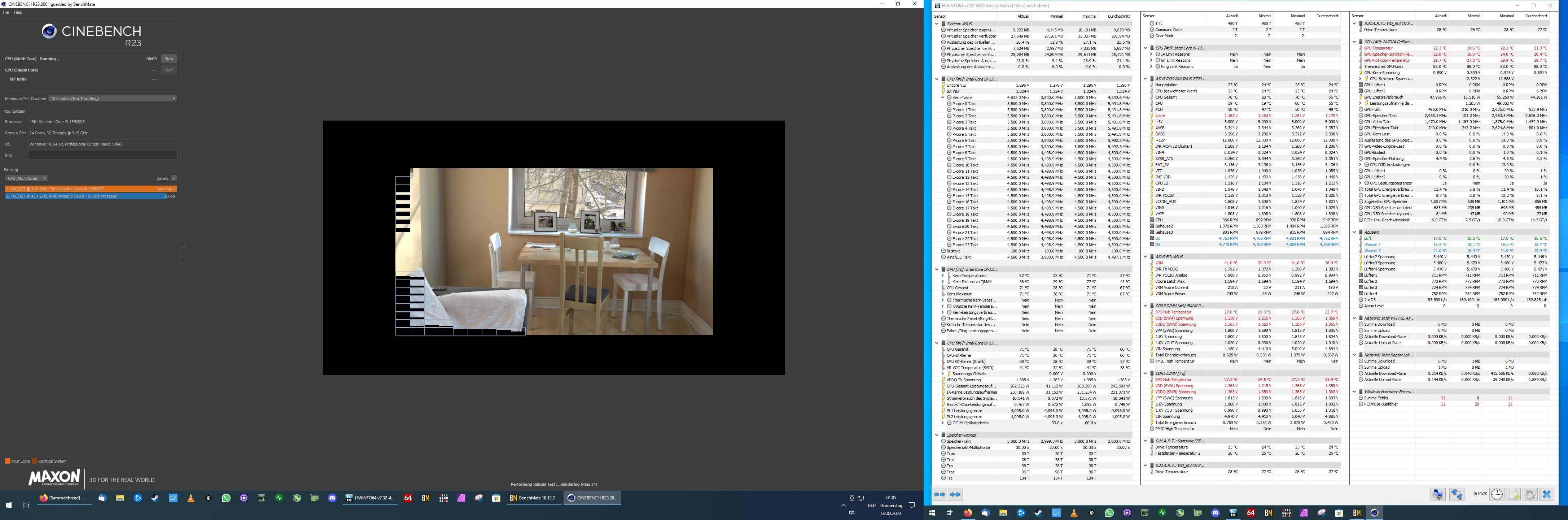The image size is (1568, 520).
Task: Expand all sensors with HWiNFO expand arrows button
Action: pos(939,494)
